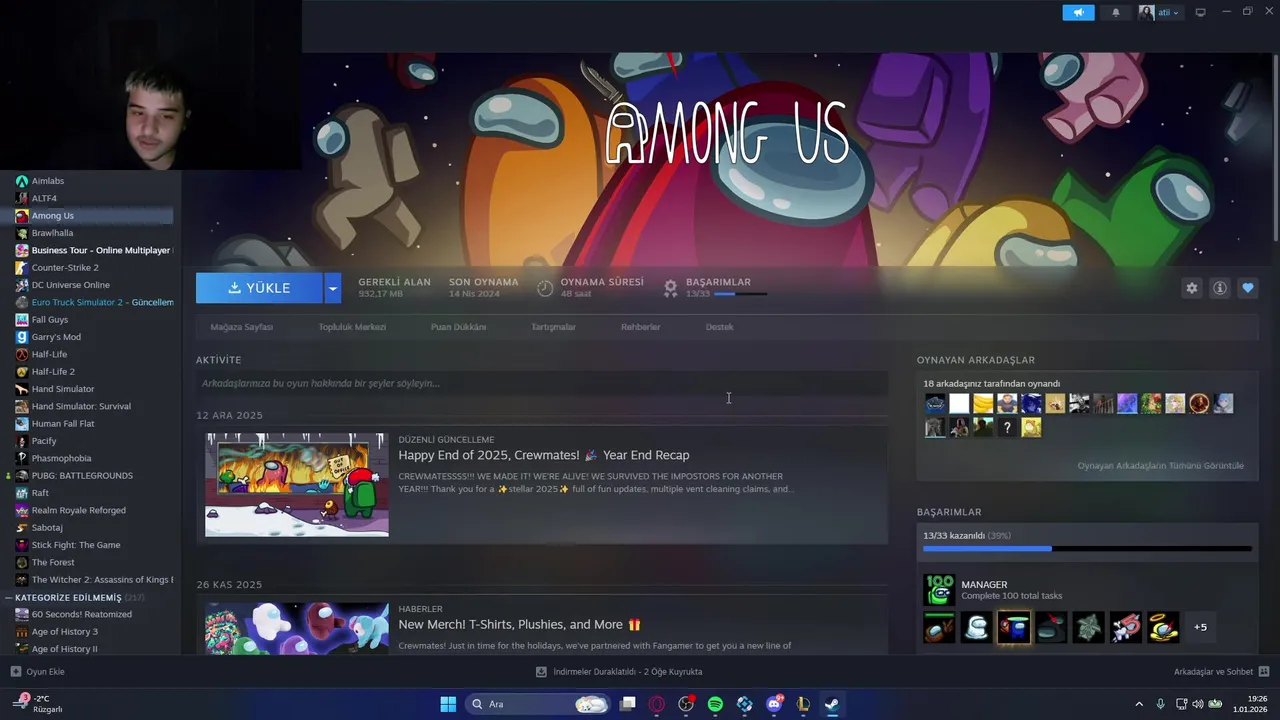Open Arkadaşlar ve Sohbet panel
Viewport: 1280px width, 720px height.
coord(1221,672)
